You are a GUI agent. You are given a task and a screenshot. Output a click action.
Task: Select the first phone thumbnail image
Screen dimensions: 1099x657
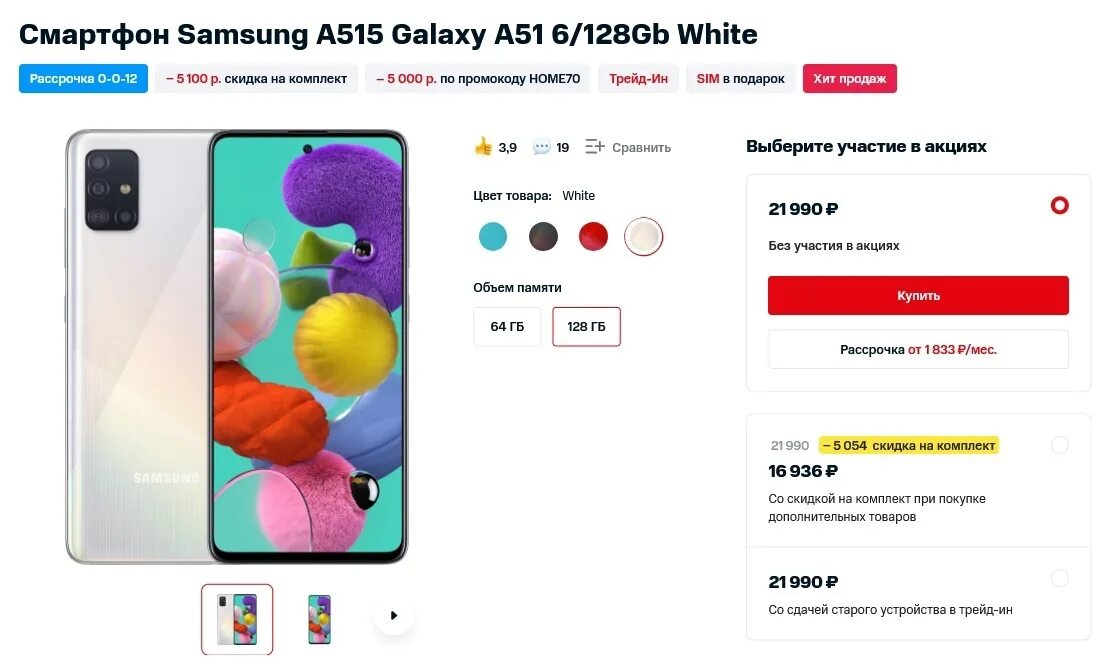point(237,619)
